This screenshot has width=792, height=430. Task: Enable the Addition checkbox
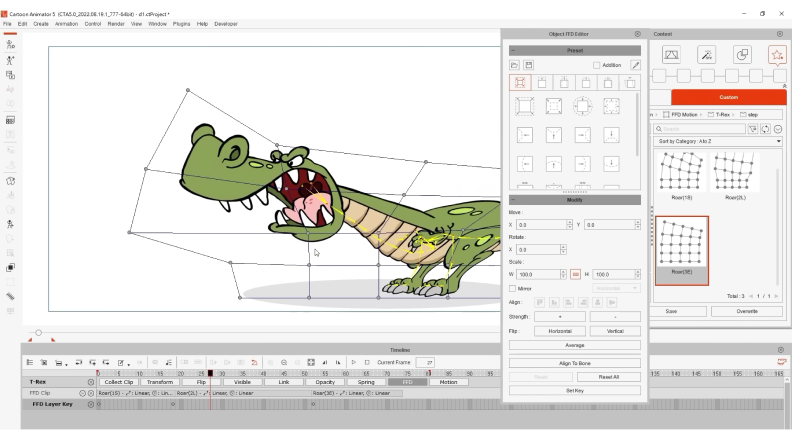[x=596, y=65]
